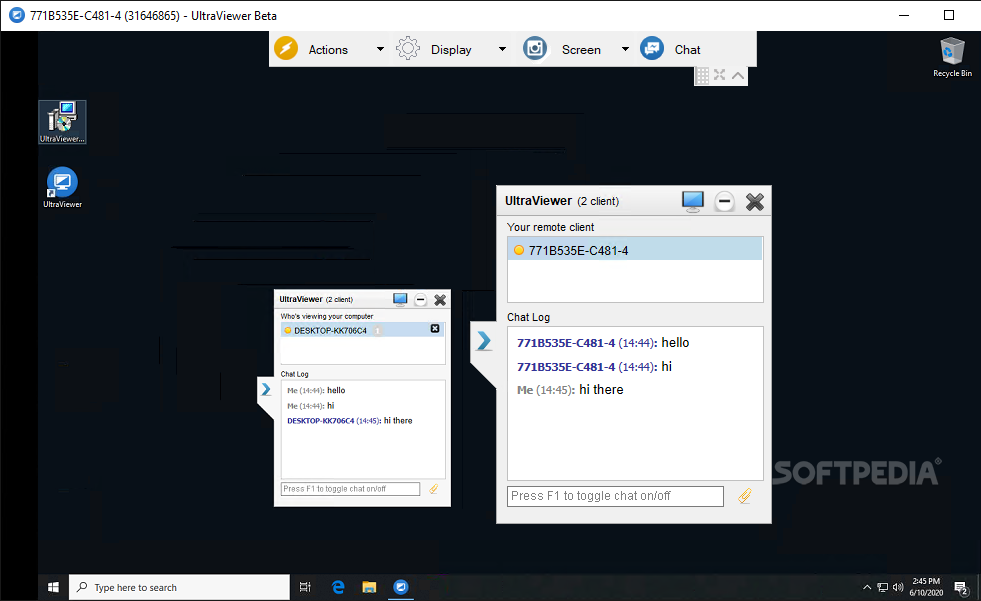
Task: Minimize the small UltraViewer chat panel
Action: tap(420, 300)
